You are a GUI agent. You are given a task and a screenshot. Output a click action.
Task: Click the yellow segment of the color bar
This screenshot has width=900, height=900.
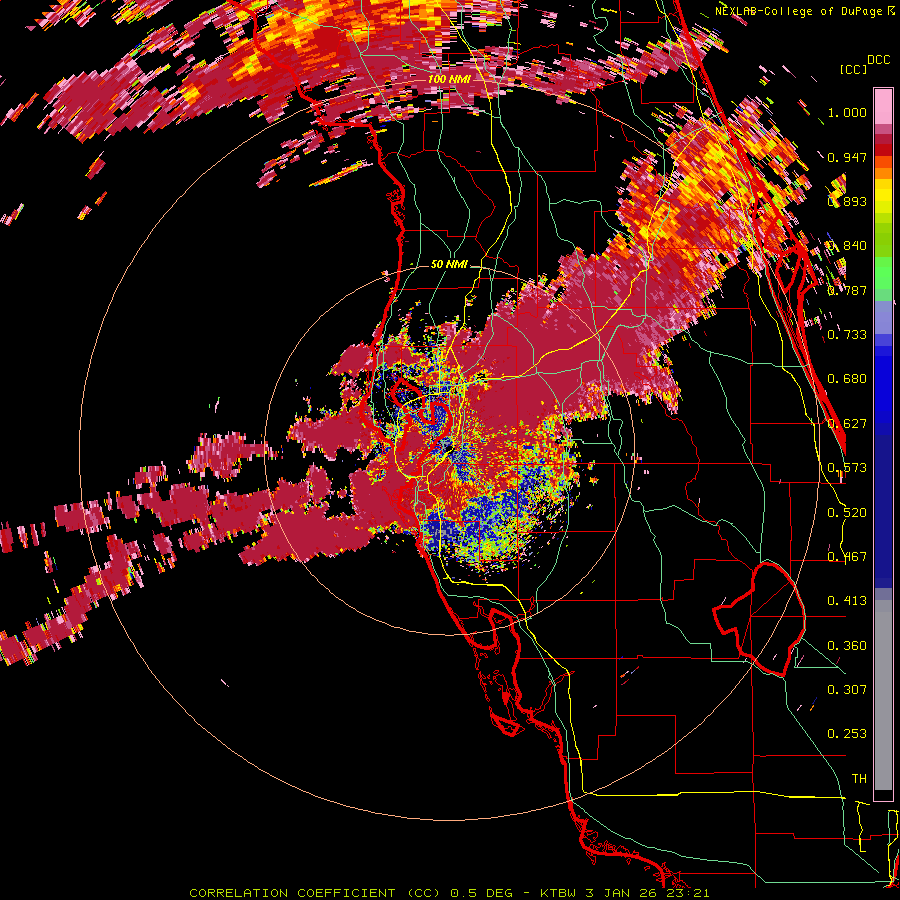tap(883, 197)
